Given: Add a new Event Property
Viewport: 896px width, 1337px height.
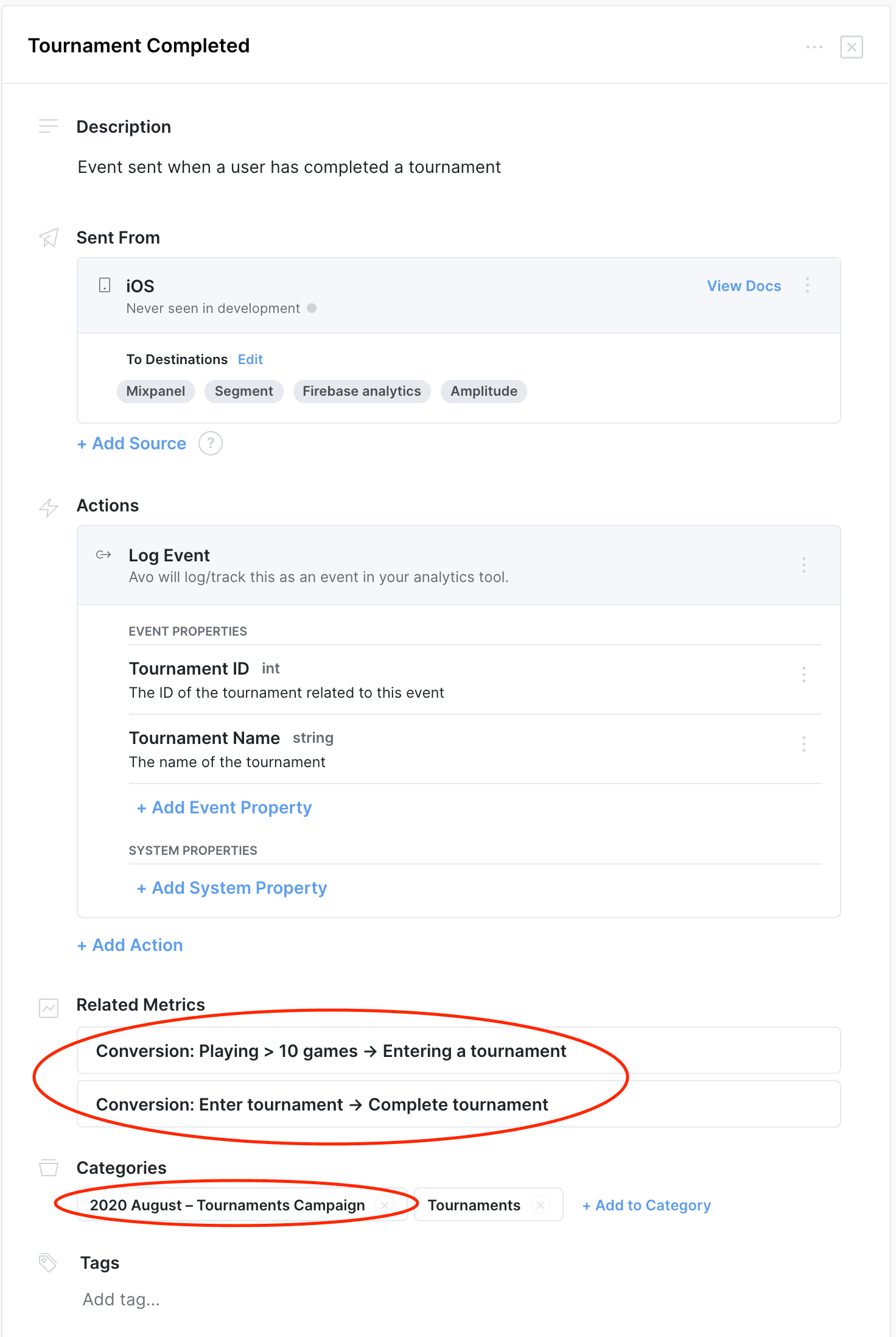Looking at the screenshot, I should point(225,808).
